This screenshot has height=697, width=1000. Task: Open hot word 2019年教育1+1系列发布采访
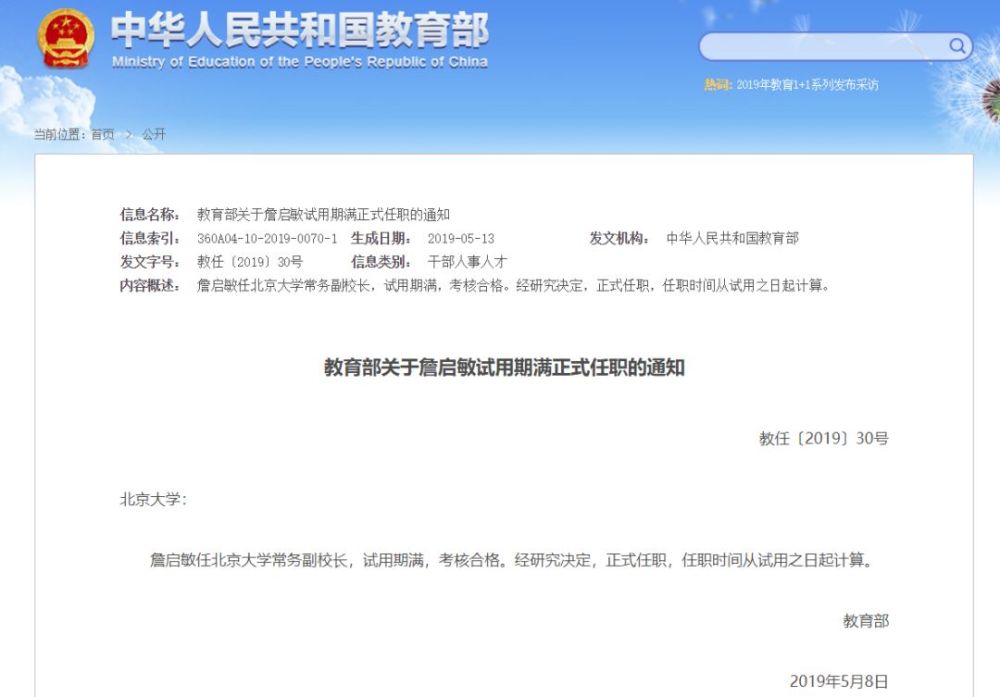807,85
